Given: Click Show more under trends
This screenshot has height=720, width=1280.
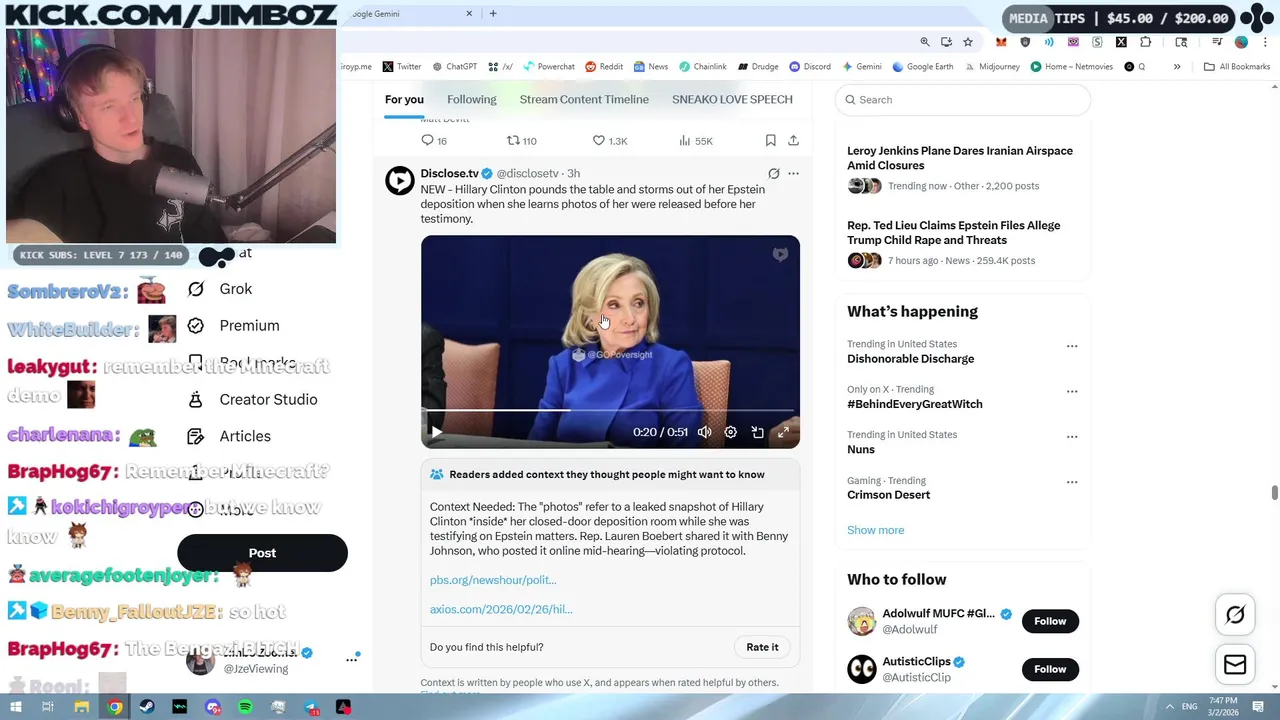Looking at the screenshot, I should 875,530.
